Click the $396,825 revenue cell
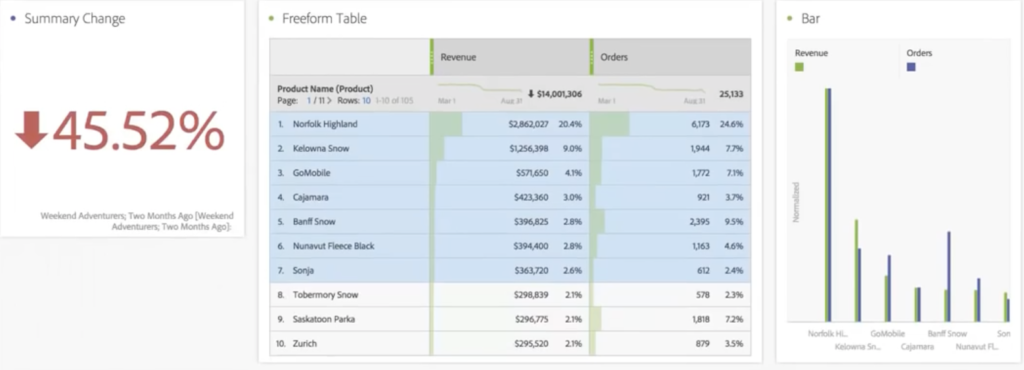The height and width of the screenshot is (370, 1024). (531, 222)
